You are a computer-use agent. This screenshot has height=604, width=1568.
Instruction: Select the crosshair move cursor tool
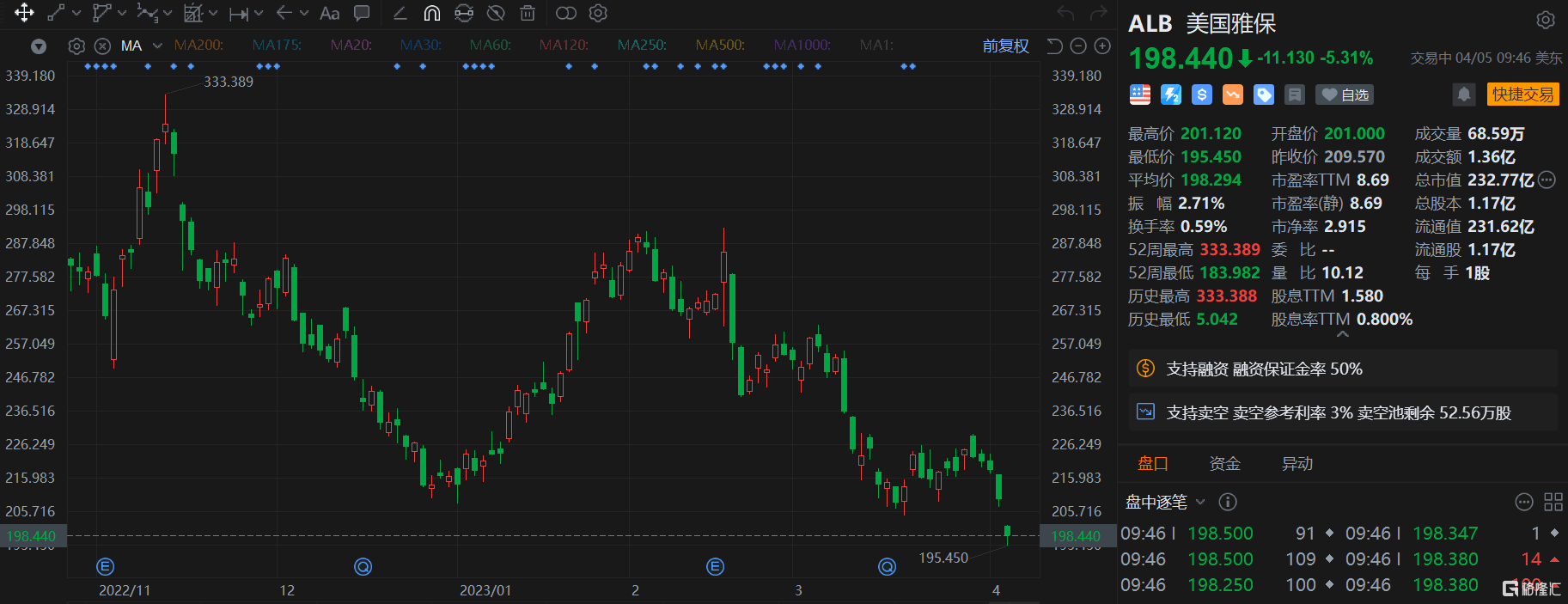pyautogui.click(x=24, y=13)
